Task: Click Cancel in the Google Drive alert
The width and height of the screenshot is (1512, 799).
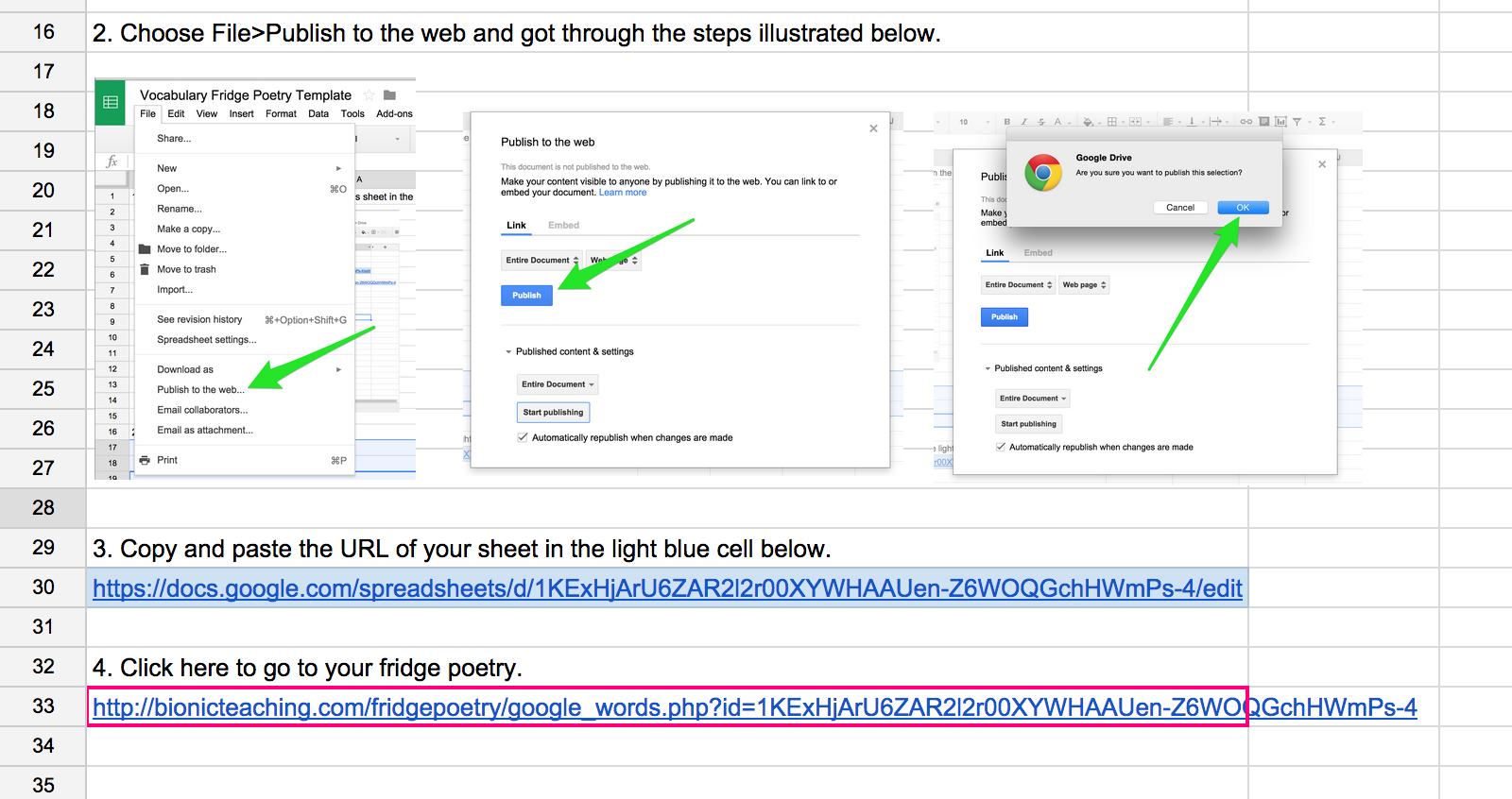Action: [1180, 208]
